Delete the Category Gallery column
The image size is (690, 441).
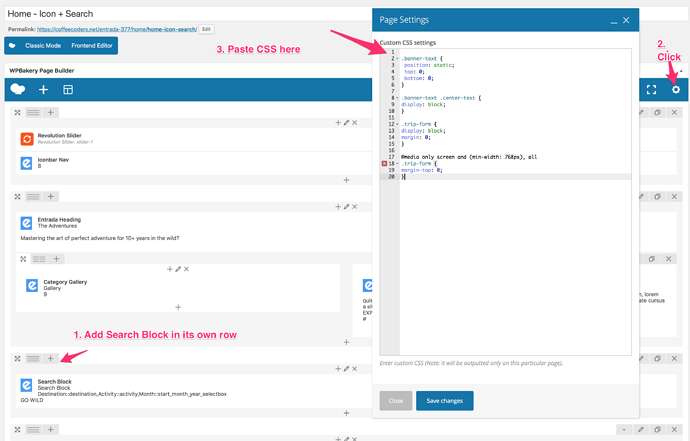tap(187, 269)
